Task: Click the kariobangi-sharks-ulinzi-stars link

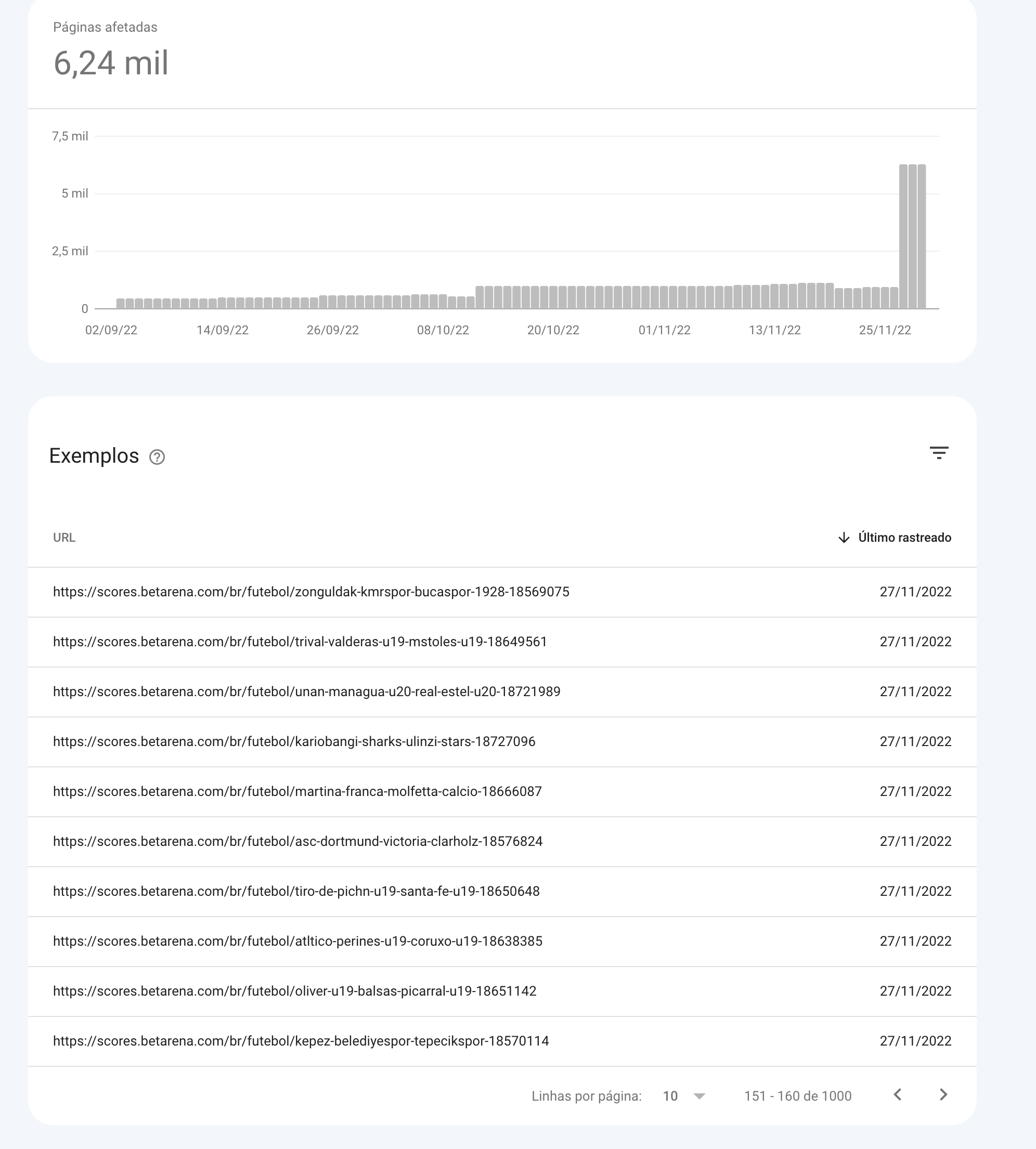Action: pyautogui.click(x=294, y=741)
